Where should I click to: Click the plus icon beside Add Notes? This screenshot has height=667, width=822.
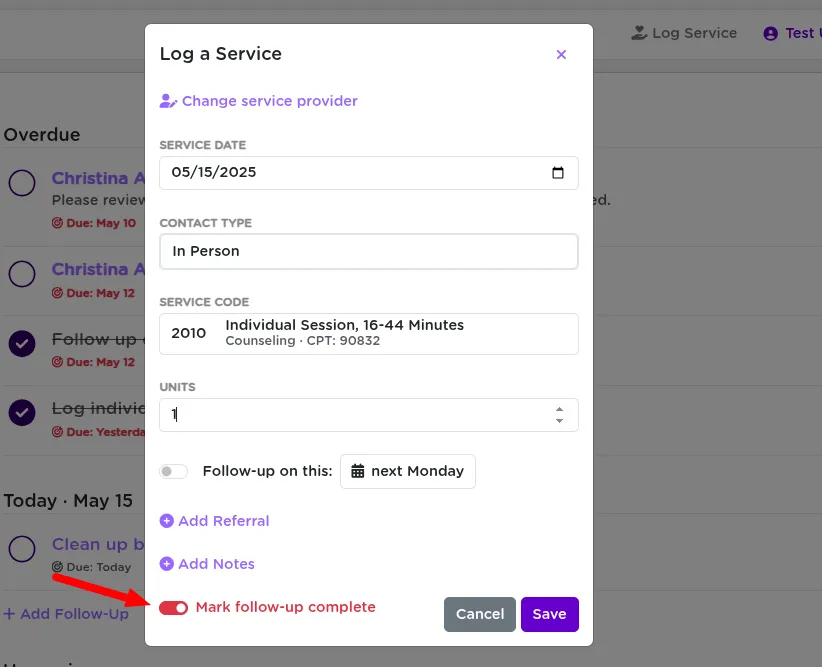point(166,564)
